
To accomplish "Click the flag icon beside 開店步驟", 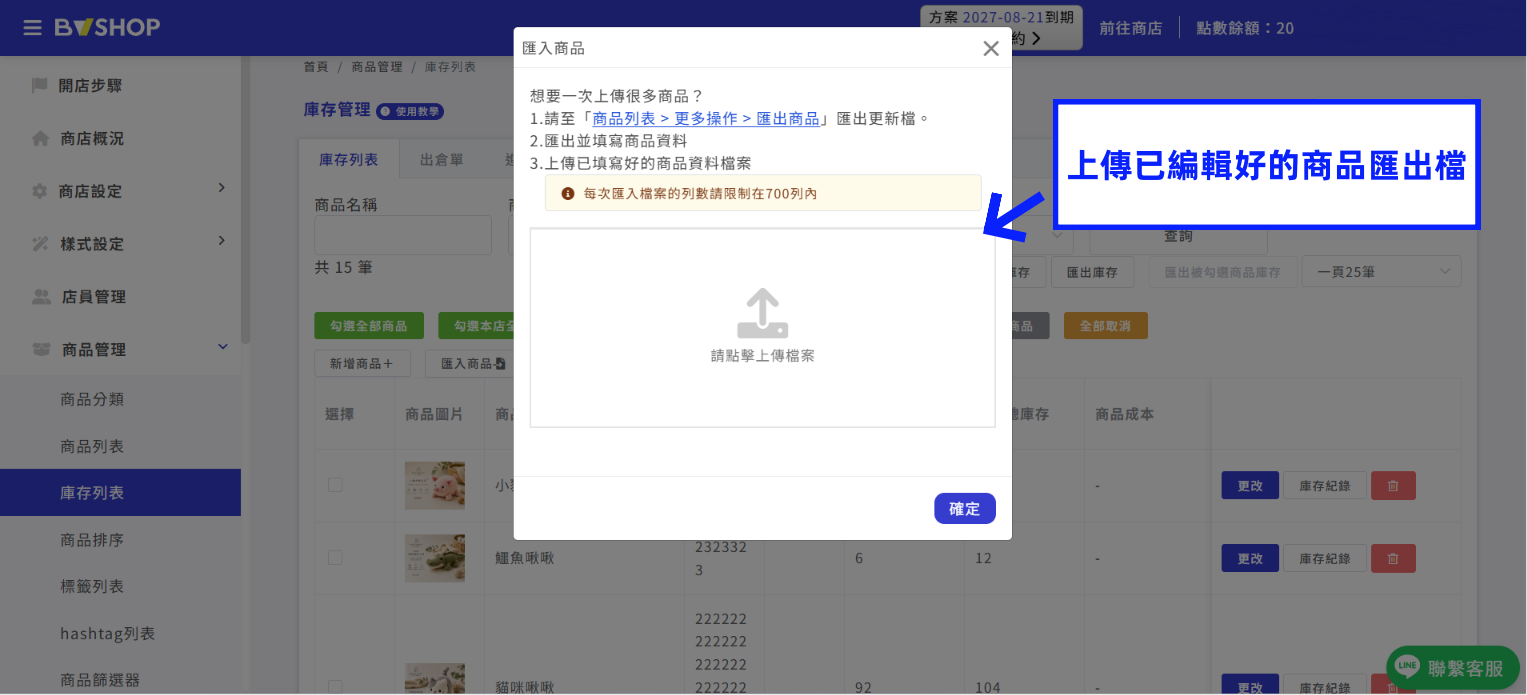I will pos(40,85).
